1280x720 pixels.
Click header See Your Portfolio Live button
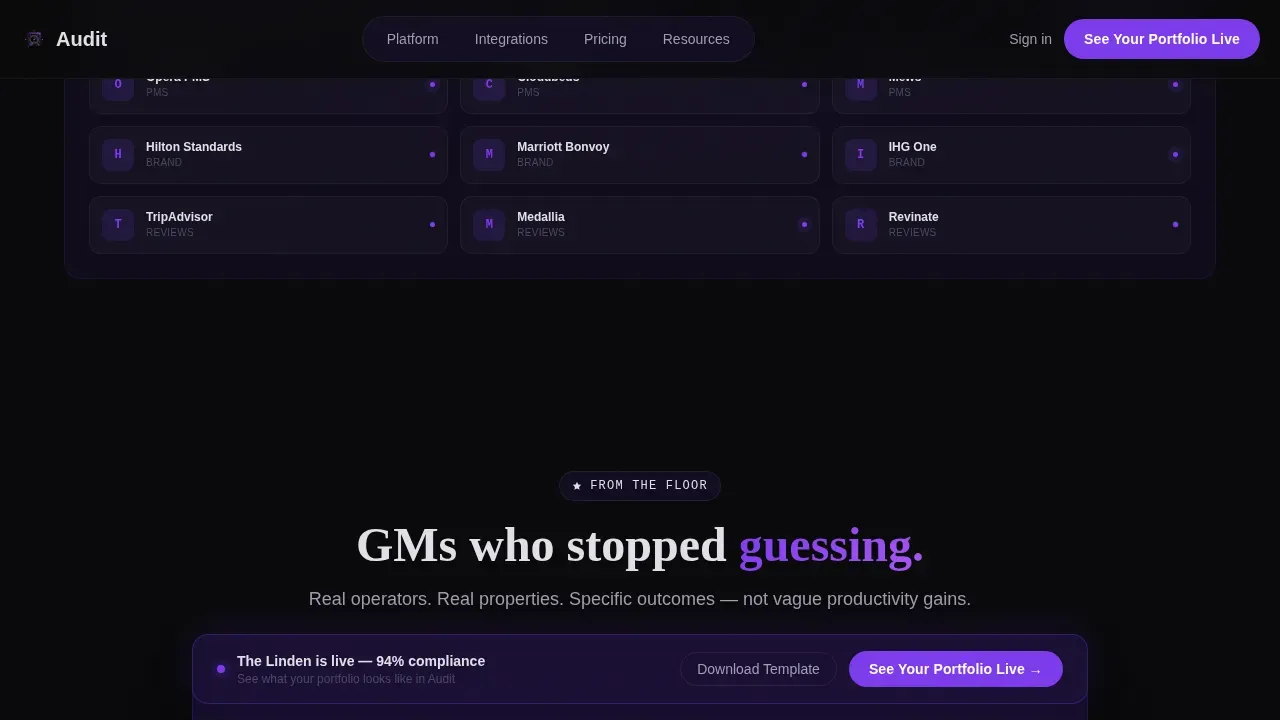pos(1162,39)
